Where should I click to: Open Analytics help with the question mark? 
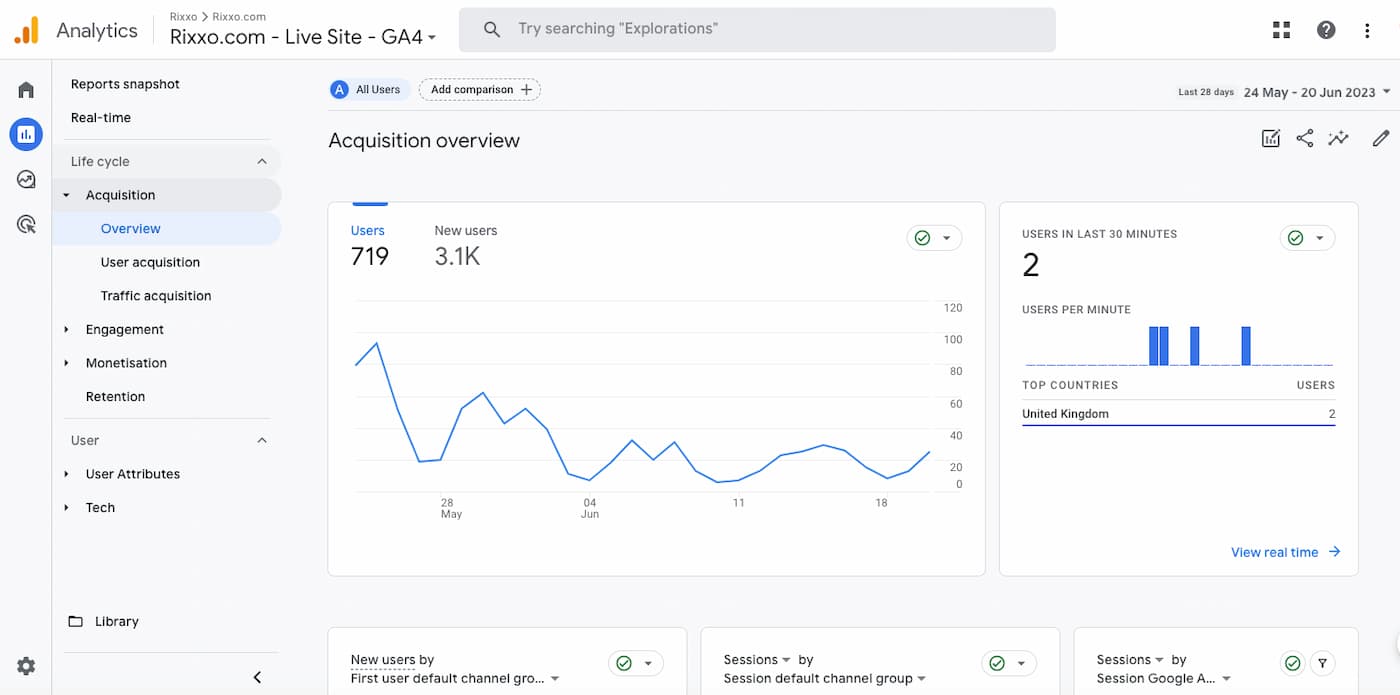pyautogui.click(x=1326, y=29)
